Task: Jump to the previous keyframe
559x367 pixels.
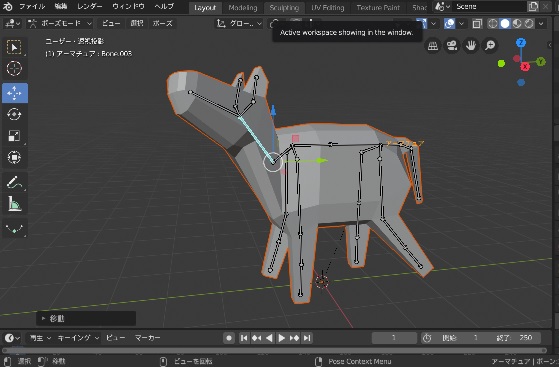Action: pyautogui.click(x=256, y=338)
